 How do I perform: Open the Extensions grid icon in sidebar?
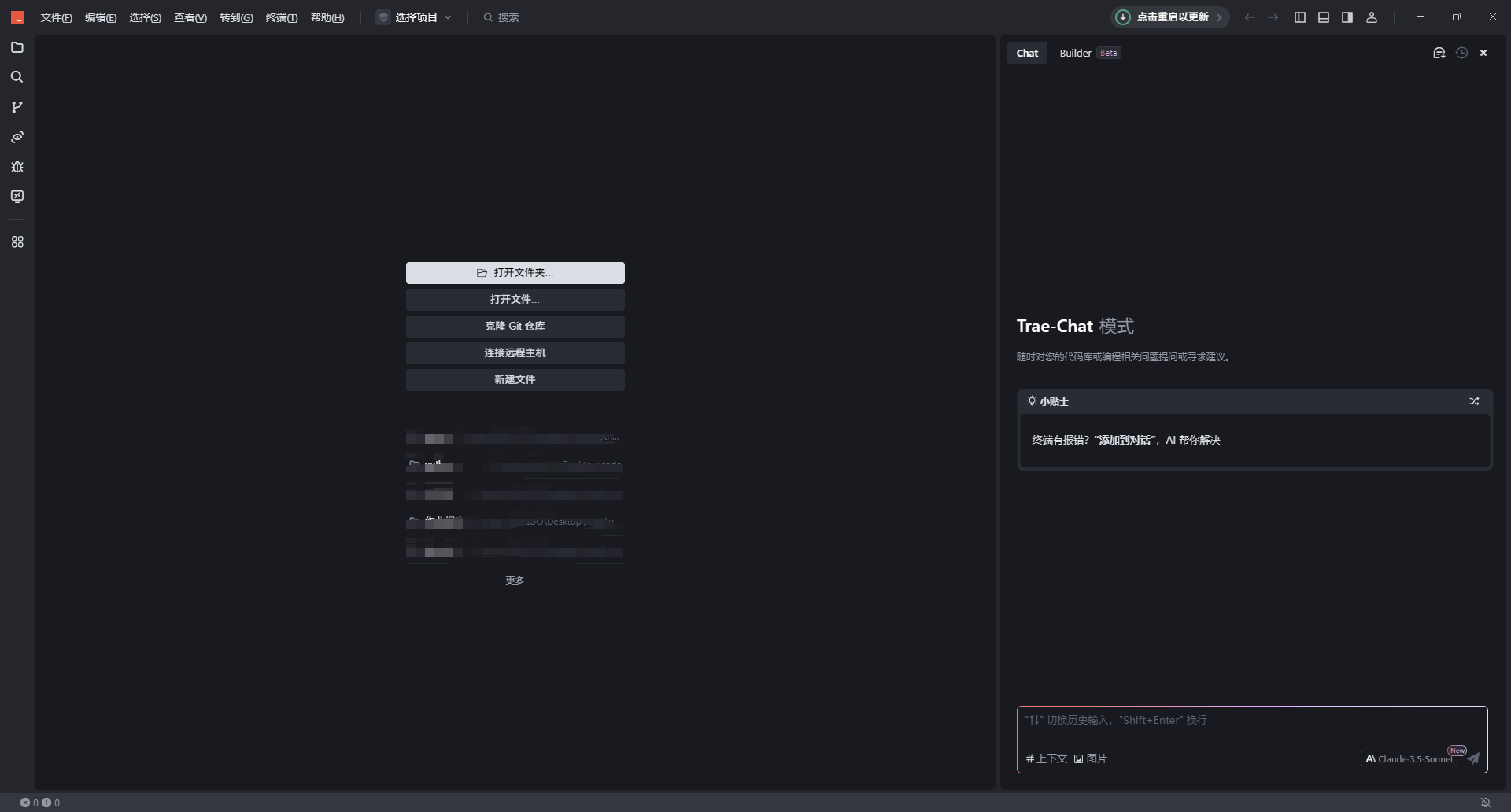17,242
